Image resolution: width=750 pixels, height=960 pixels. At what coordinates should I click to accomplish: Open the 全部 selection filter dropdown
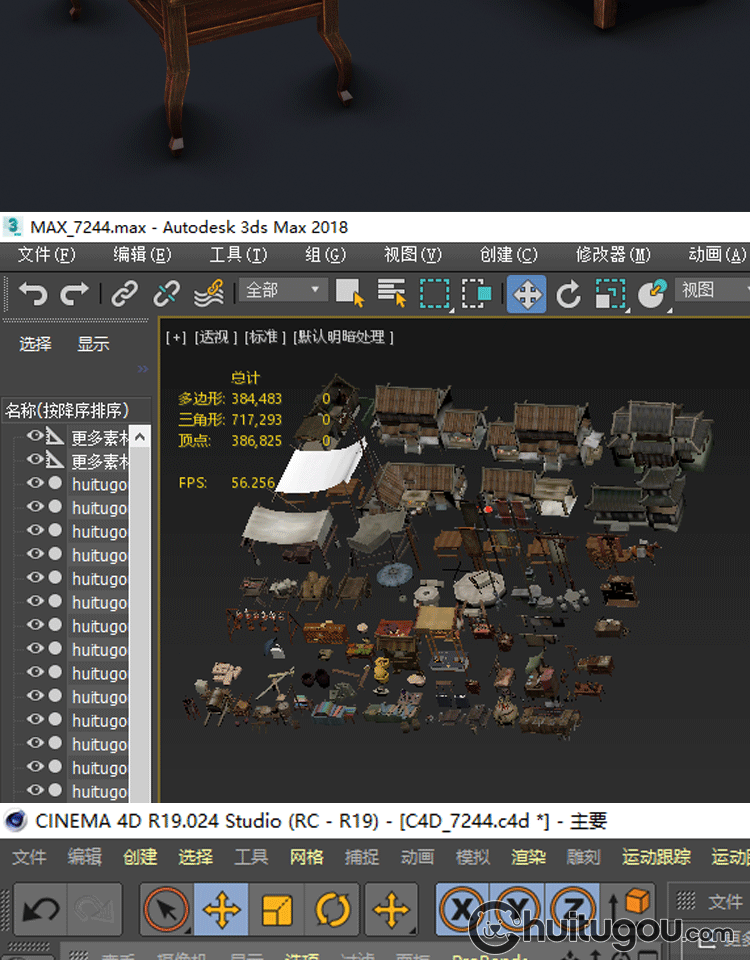click(284, 291)
